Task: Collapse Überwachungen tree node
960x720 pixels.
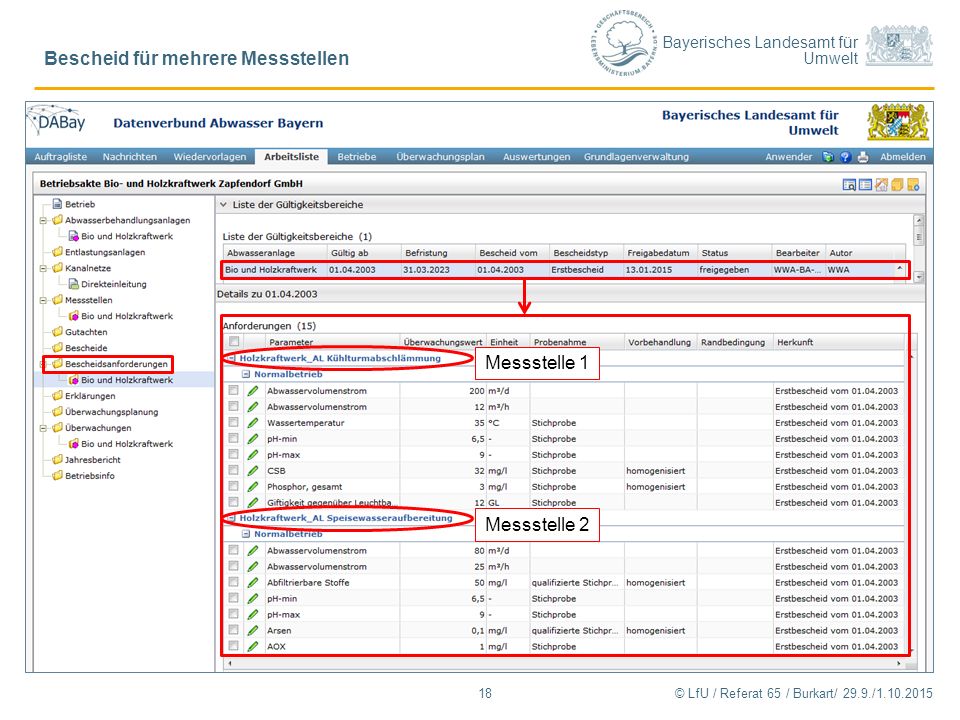Action: (43, 428)
